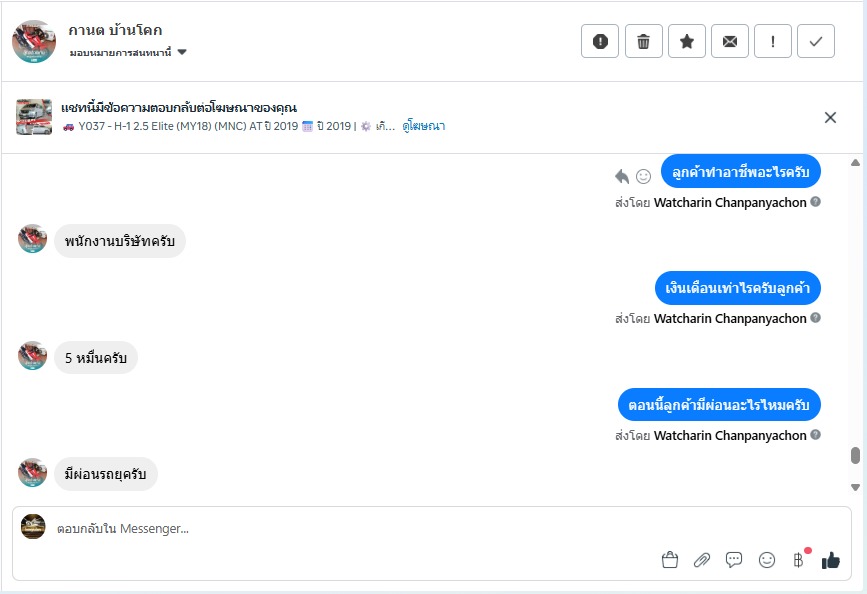
Task: Mark conversation as done with checkmark
Action: point(816,41)
